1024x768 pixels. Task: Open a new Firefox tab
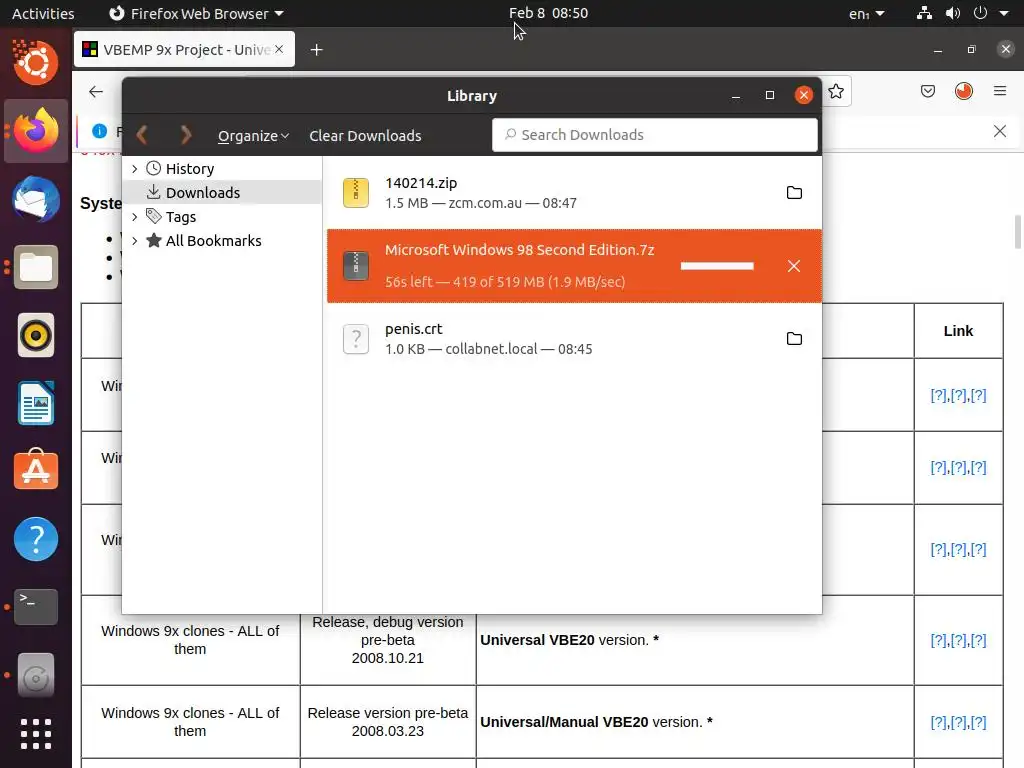(x=317, y=50)
